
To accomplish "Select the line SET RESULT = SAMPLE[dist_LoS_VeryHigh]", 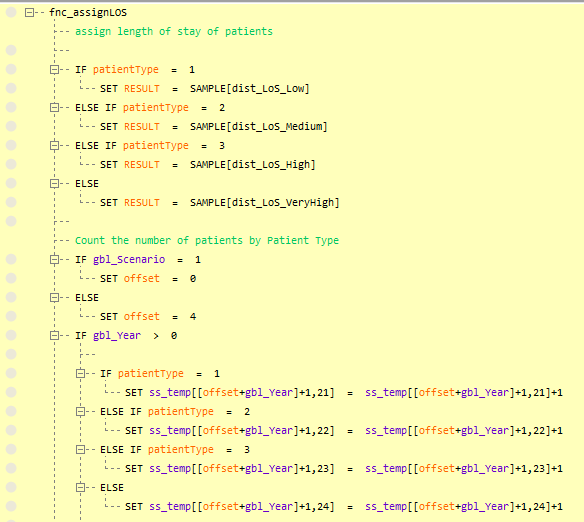I will 219,203.
